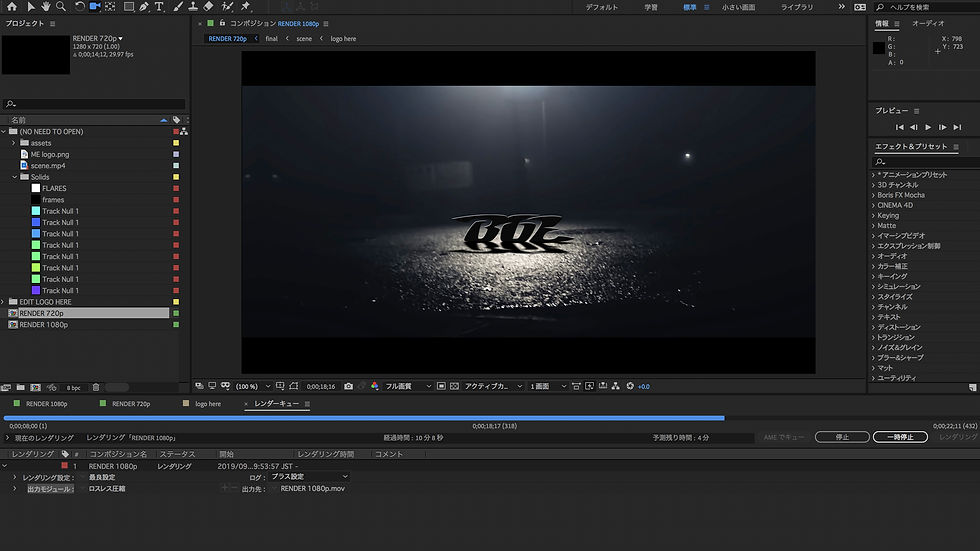The image size is (980, 551).
Task: Open the resolution フル画質 dropdown
Action: tap(408, 387)
